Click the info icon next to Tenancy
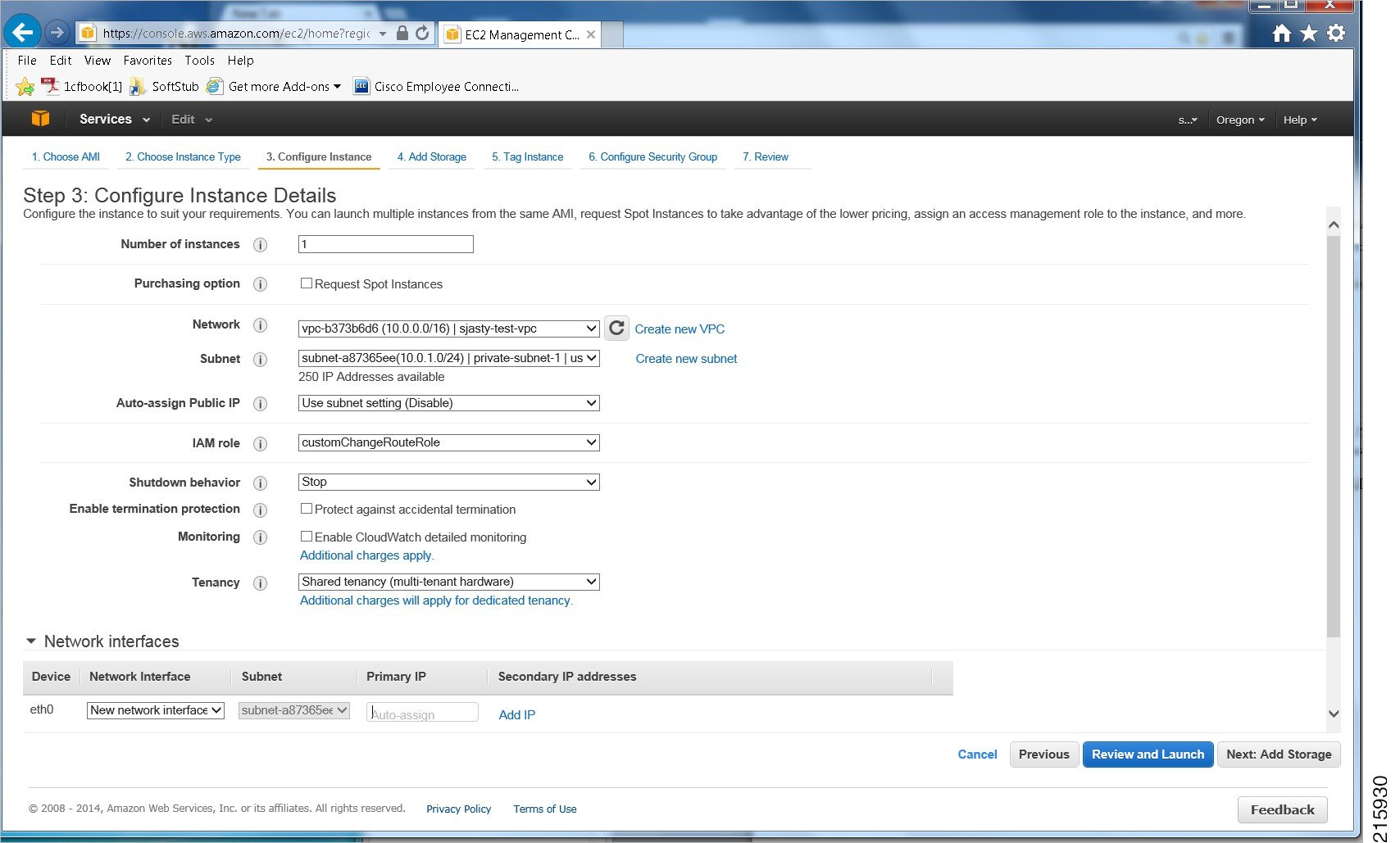The height and width of the screenshot is (843, 1400). click(260, 583)
